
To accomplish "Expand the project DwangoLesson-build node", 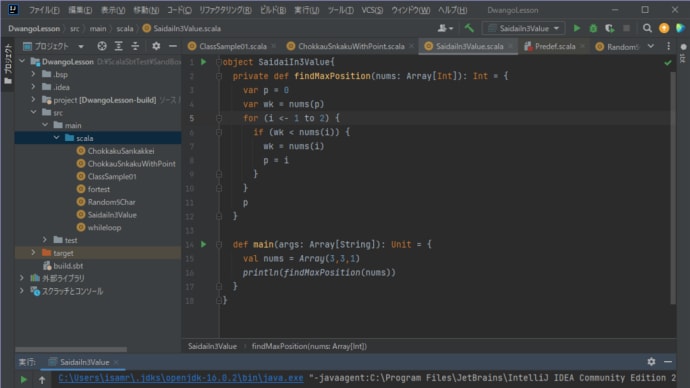I will click(x=33, y=99).
